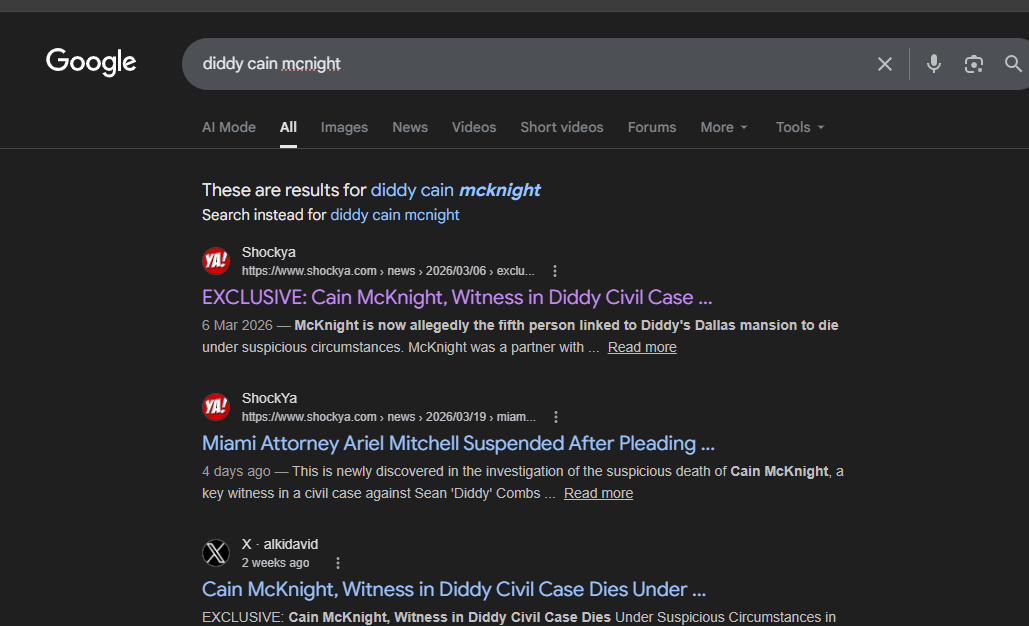
Task: Click the X logo favicon for alkidavid
Action: 216,553
